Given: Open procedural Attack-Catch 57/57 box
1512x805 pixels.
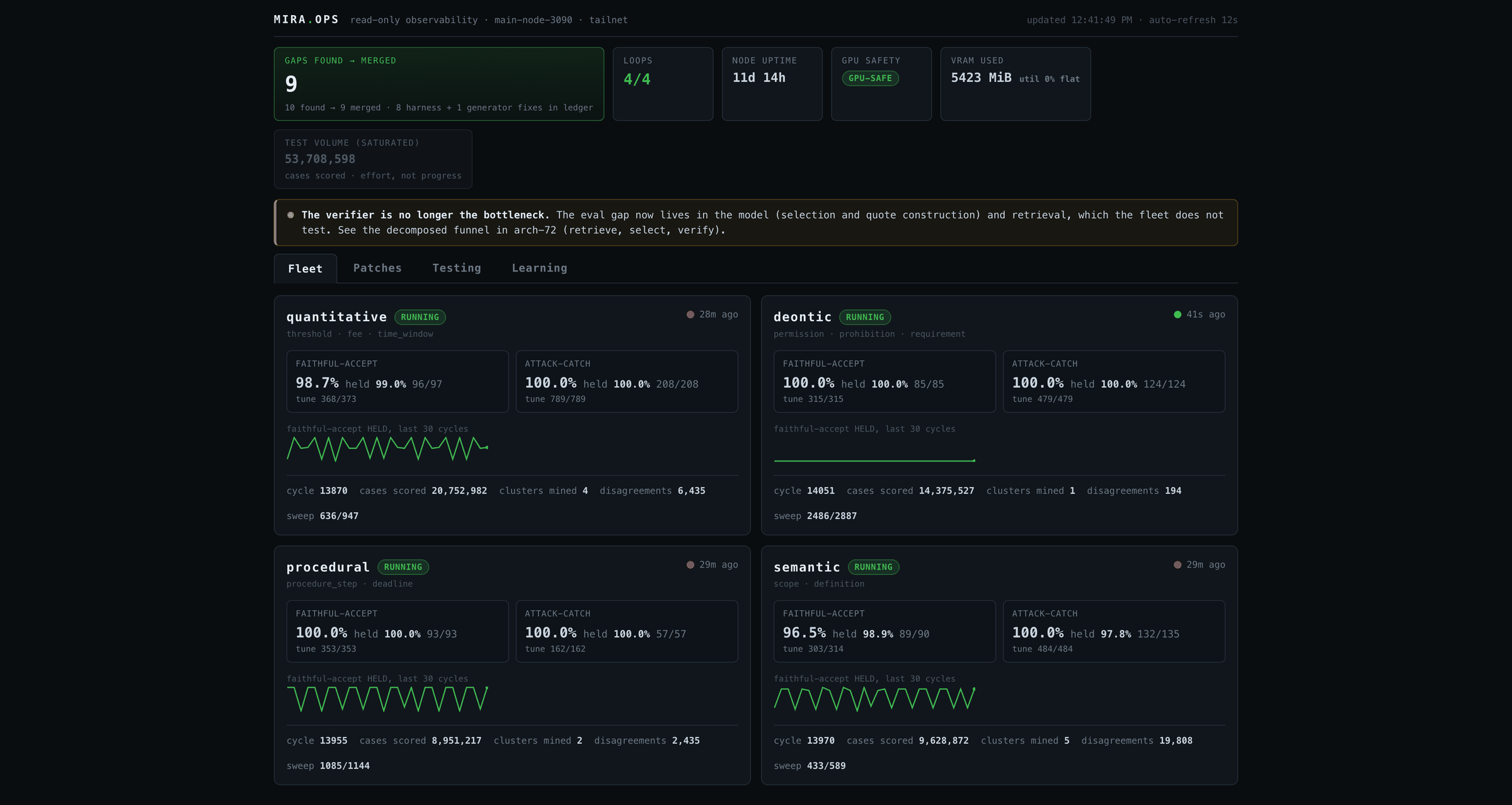Looking at the screenshot, I should [627, 631].
